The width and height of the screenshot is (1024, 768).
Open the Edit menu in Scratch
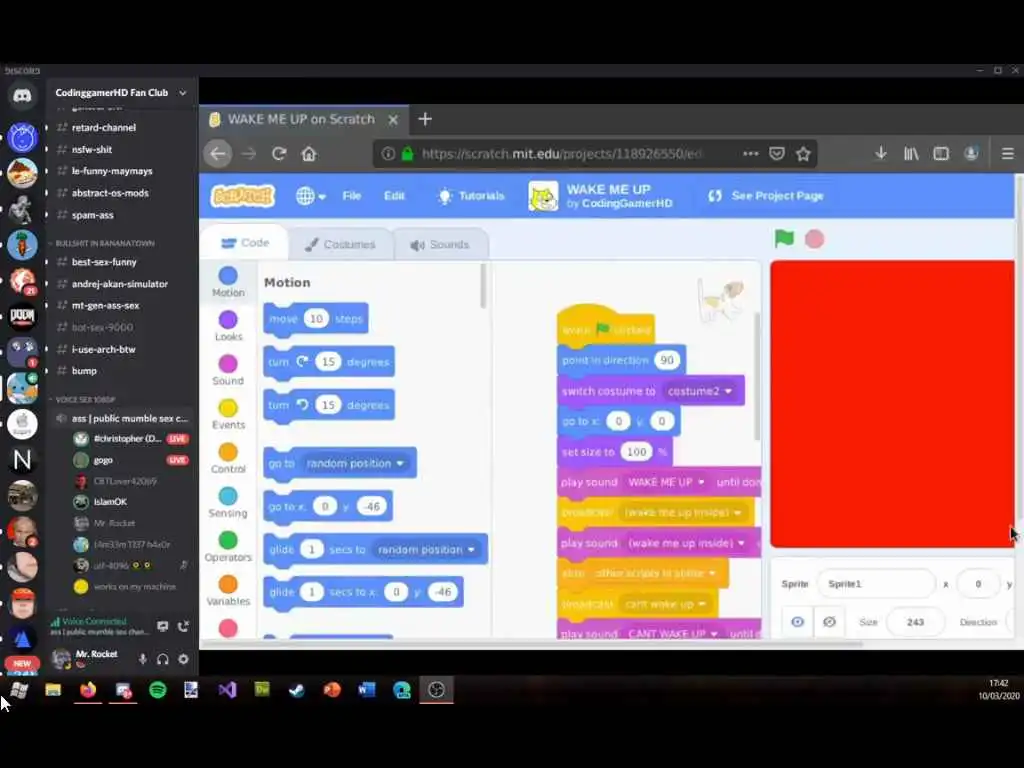click(x=394, y=195)
